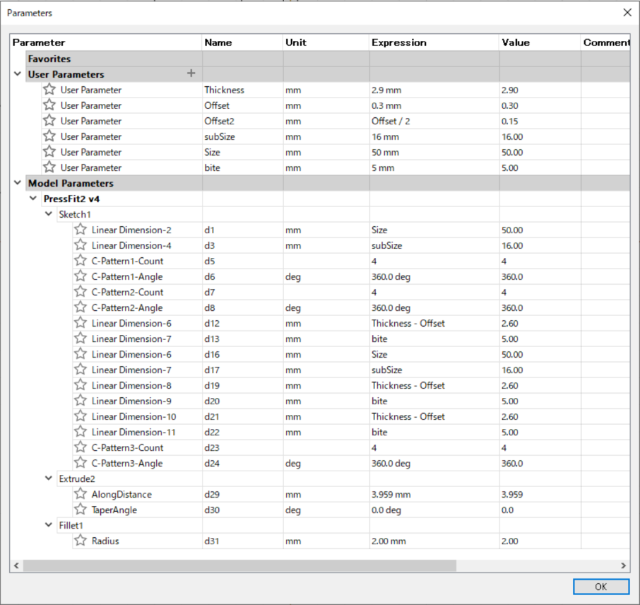
Task: Click the horizontal scrollbar left arrow
Action: [x=16, y=566]
